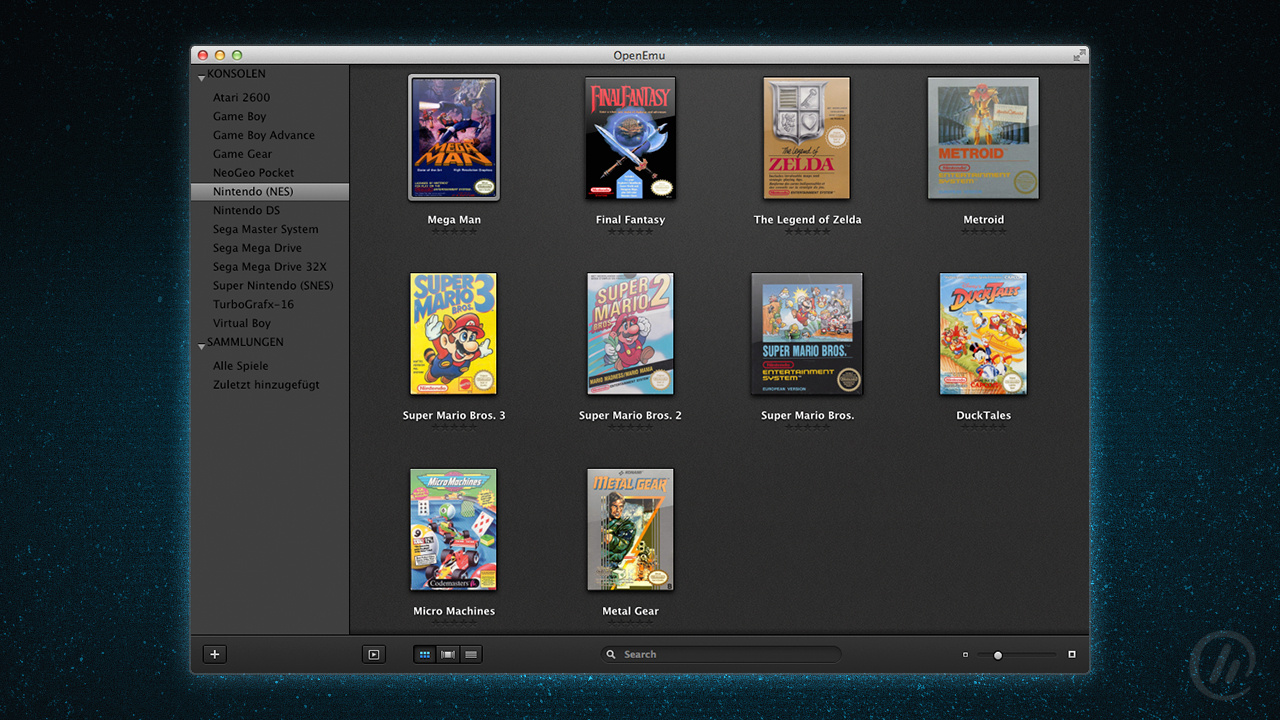Switch to list view mode

point(471,654)
